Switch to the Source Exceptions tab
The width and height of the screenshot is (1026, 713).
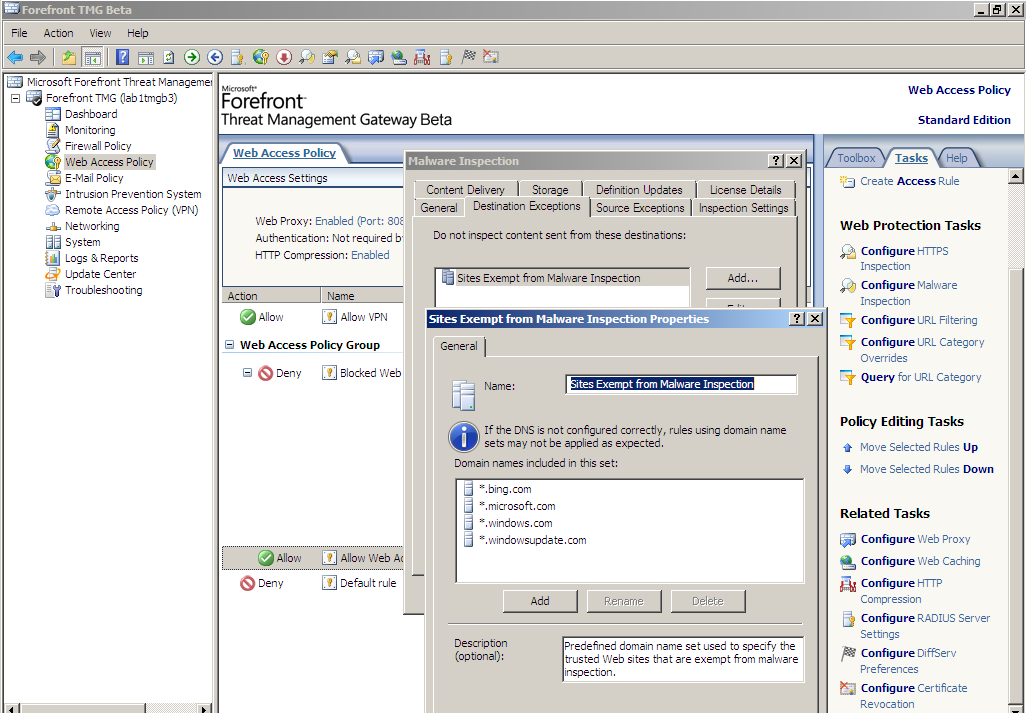coord(640,208)
